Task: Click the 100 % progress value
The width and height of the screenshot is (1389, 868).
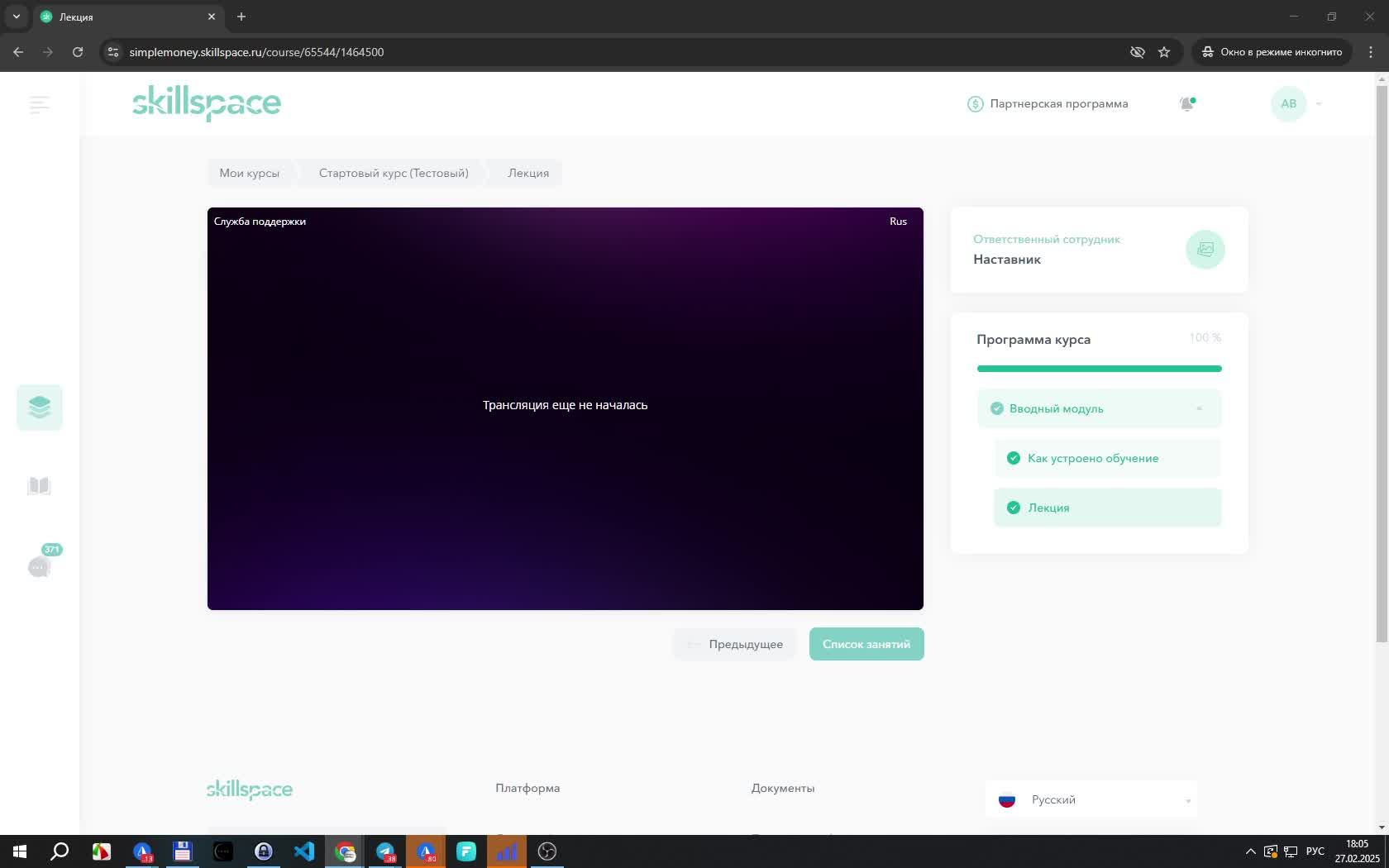Action: (1205, 337)
